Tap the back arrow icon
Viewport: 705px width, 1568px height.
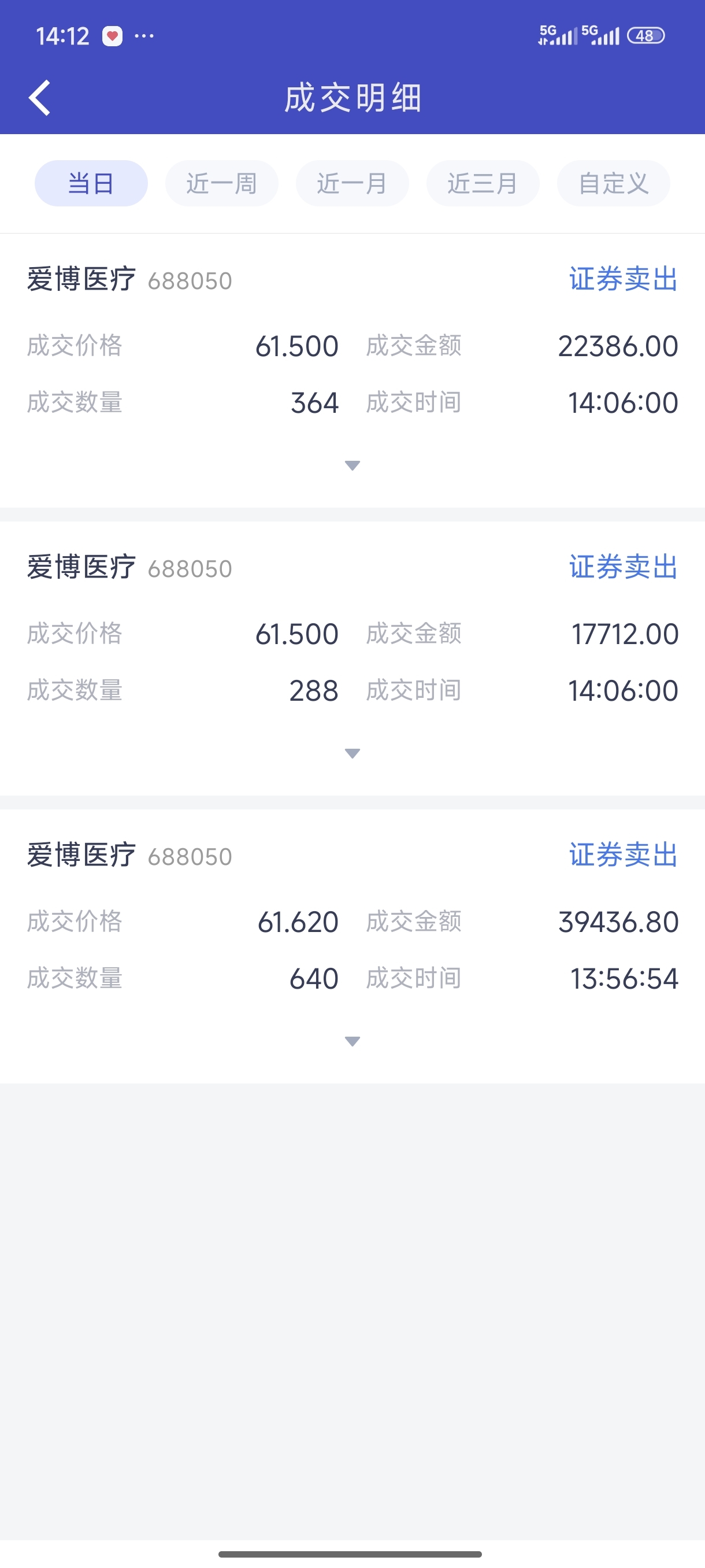click(x=39, y=98)
